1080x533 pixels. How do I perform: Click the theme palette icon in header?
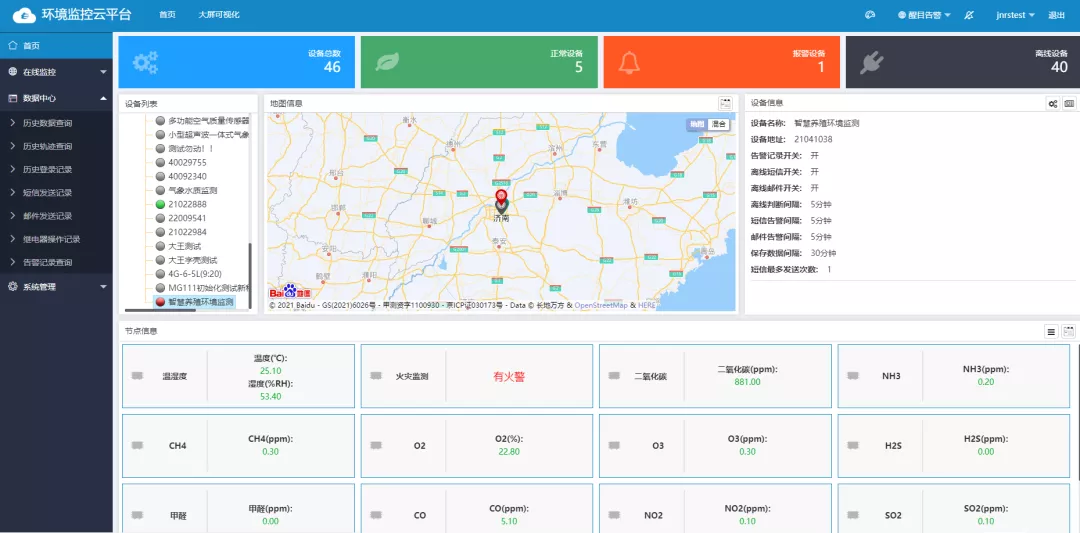(x=870, y=15)
